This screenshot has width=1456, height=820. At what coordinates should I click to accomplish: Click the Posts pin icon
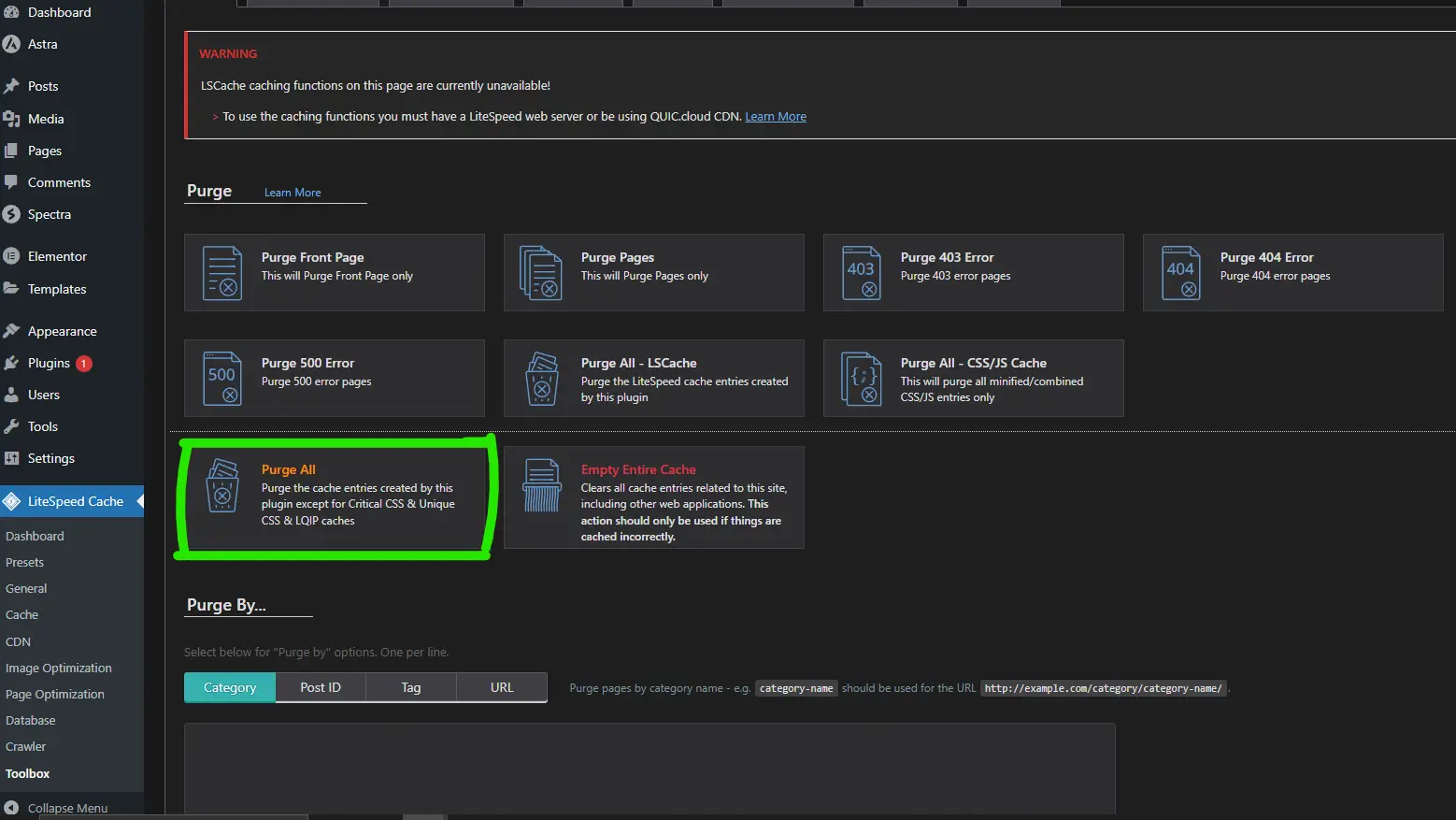point(11,86)
